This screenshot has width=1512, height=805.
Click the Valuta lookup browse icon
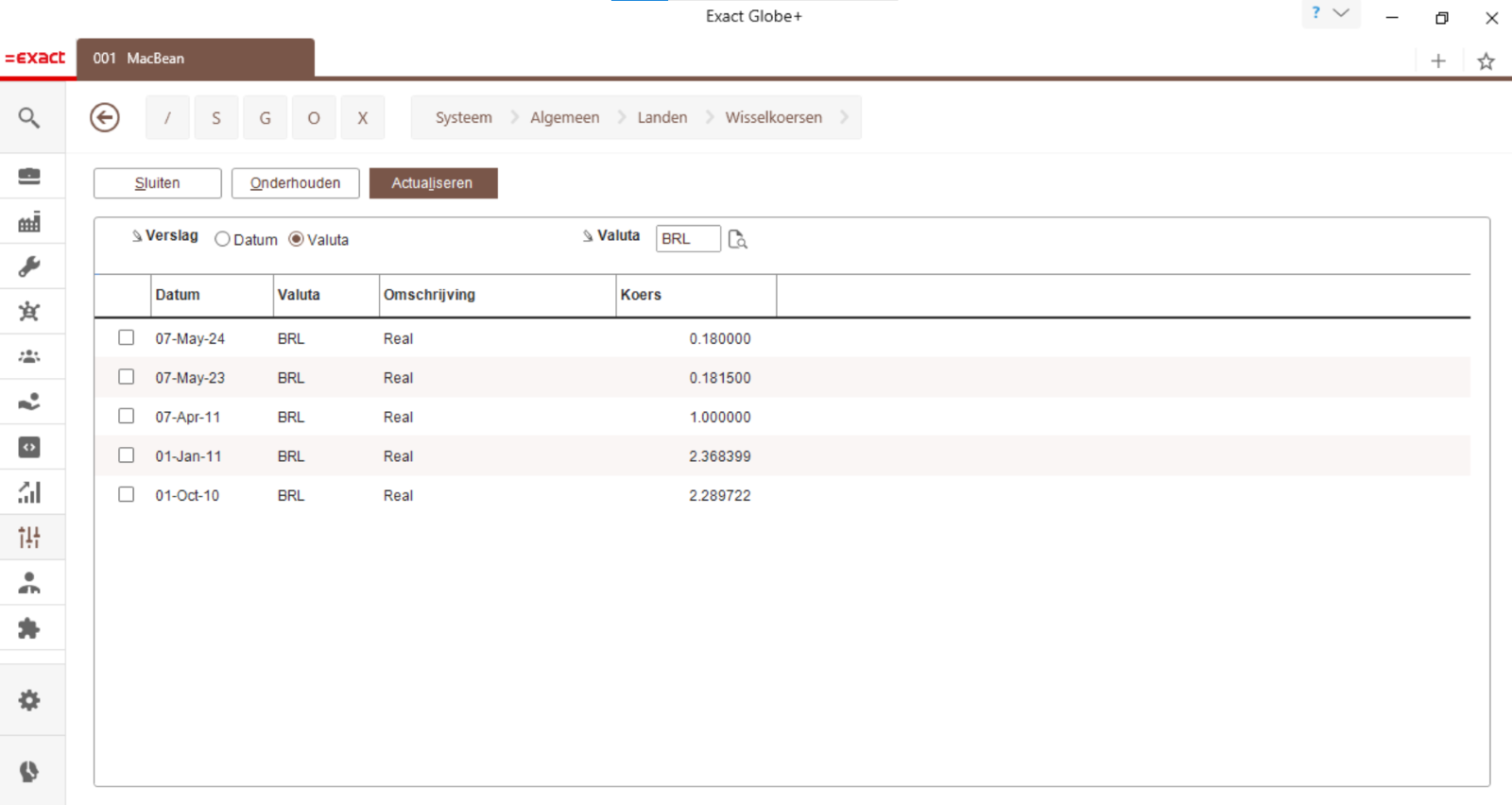(x=738, y=240)
